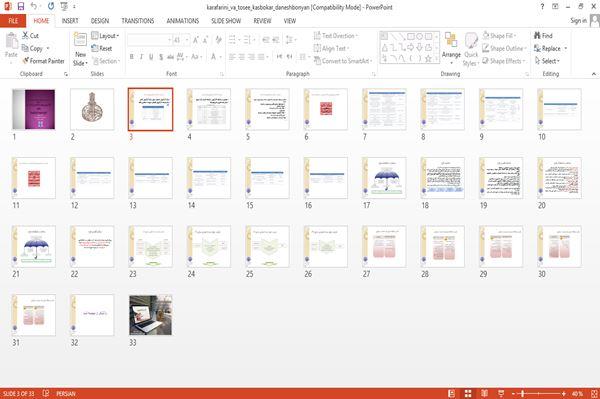This screenshot has width=600, height=399.
Task: Expand the Layout dropdown
Action: pyautogui.click(x=105, y=36)
